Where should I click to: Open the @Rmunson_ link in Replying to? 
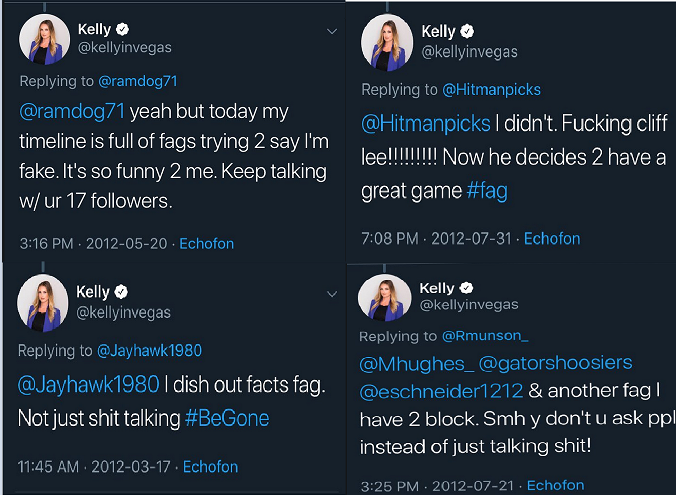485,336
